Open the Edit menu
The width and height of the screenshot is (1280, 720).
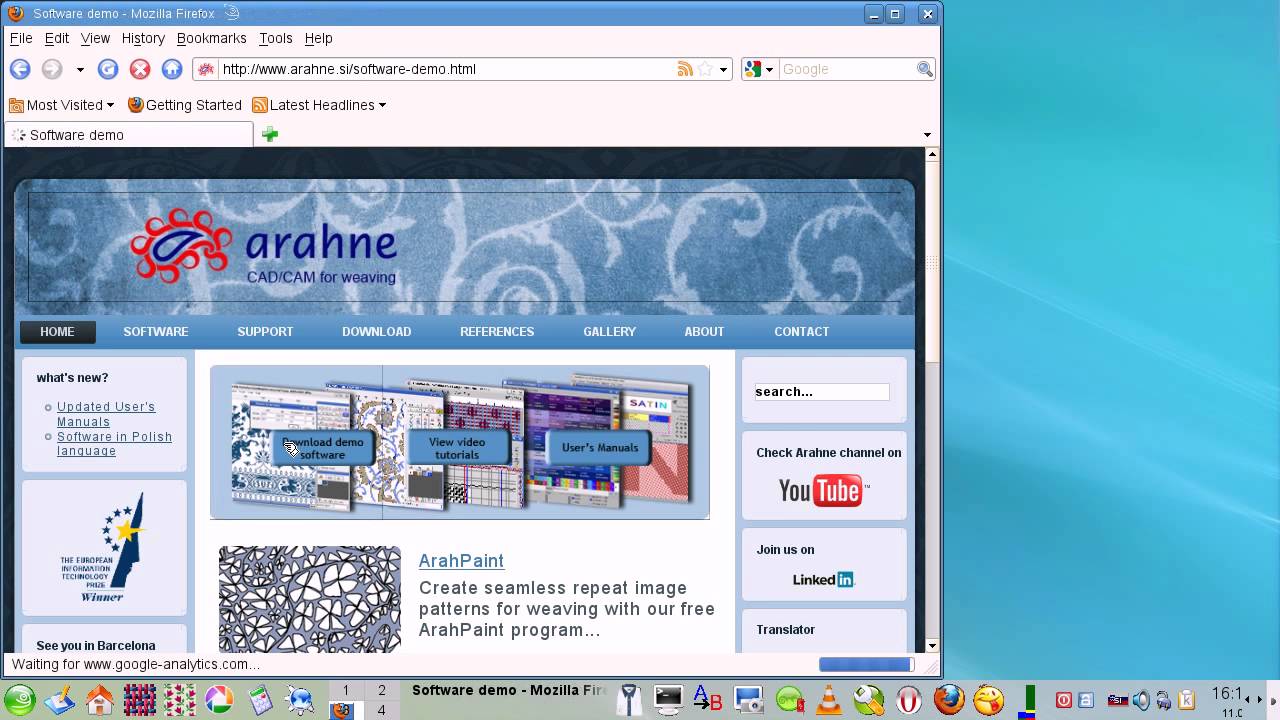coord(57,38)
